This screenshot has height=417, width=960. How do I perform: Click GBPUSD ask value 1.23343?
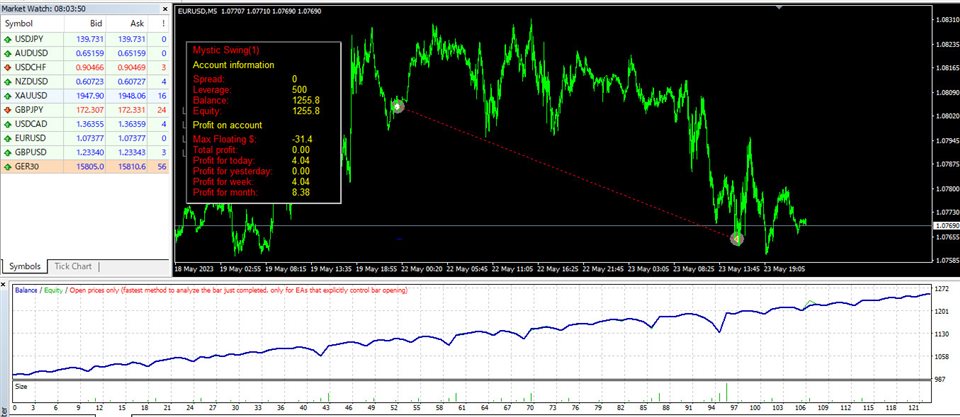(132, 152)
